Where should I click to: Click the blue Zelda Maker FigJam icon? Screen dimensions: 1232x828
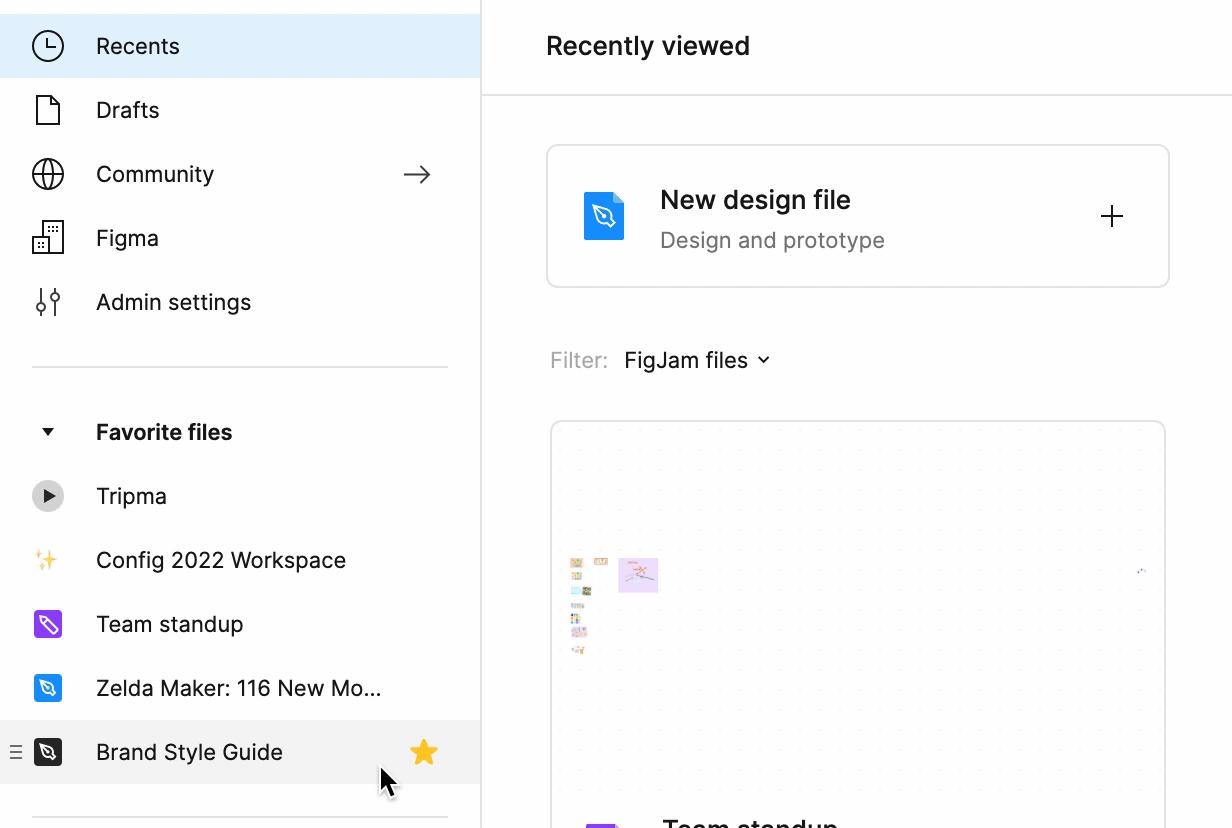point(48,688)
